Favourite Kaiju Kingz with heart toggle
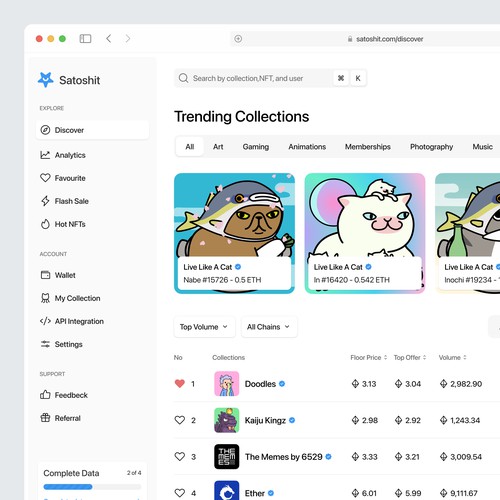Screen dimensions: 500x500 point(180,420)
